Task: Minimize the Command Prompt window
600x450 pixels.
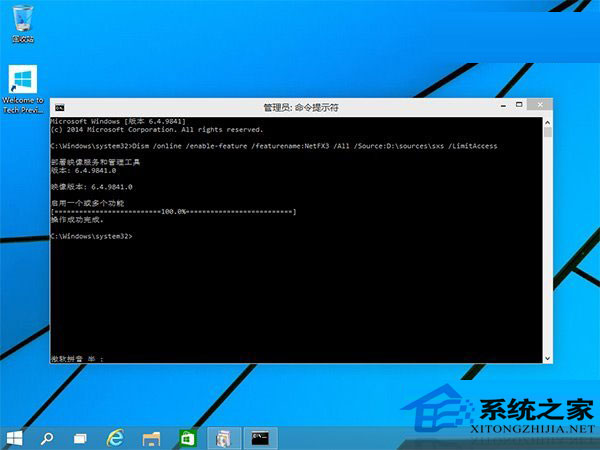Action: [x=504, y=105]
